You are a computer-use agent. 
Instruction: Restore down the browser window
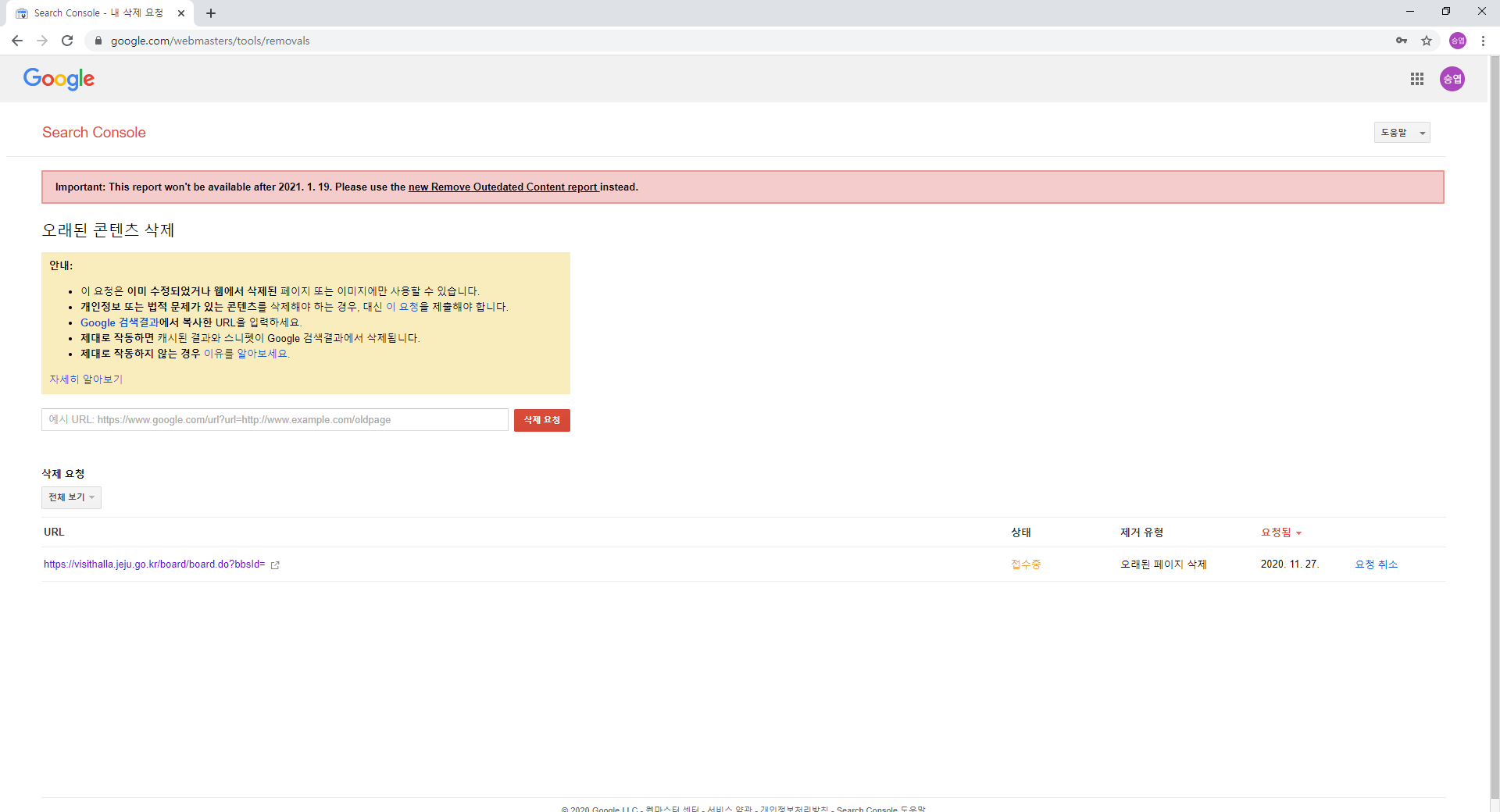(x=1446, y=12)
